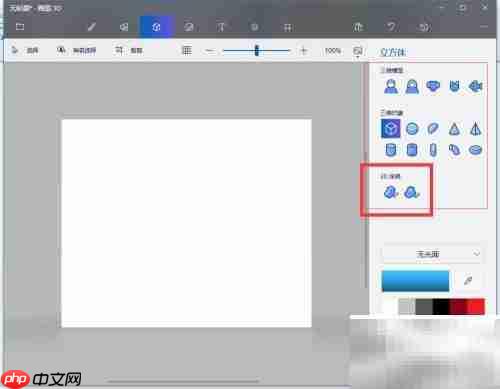Open the Canvas tool
Viewport: 500px width, 389px height.
[287, 27]
